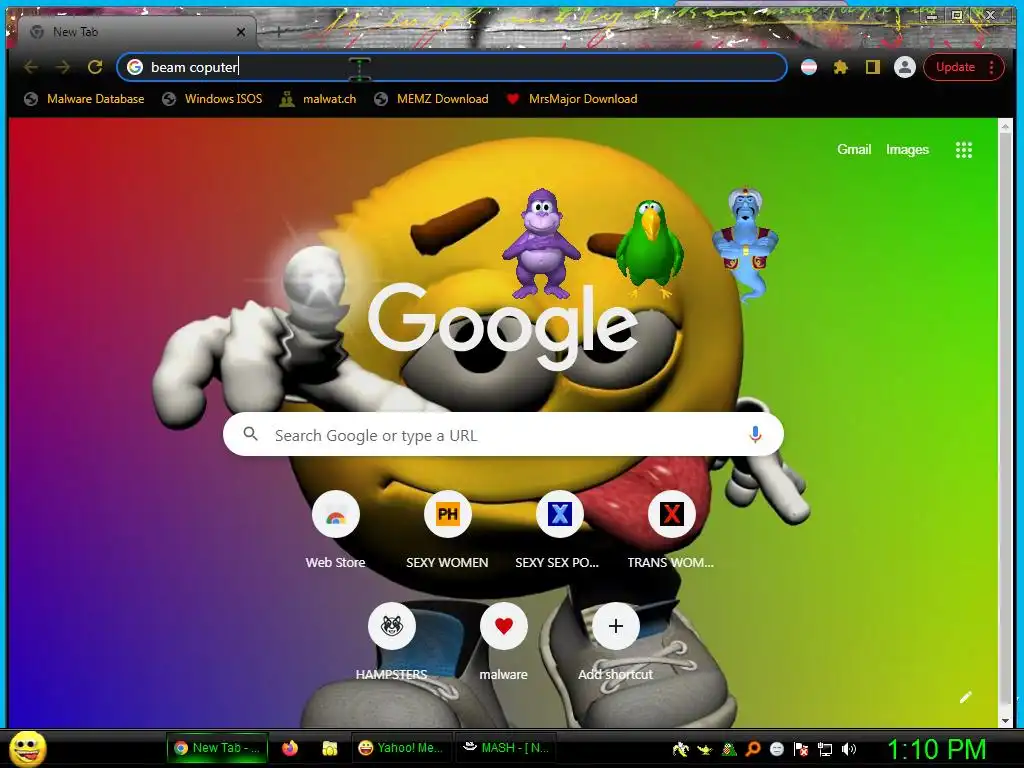This screenshot has height=768, width=1024.
Task: Click the browser back arrow
Action: 31,67
